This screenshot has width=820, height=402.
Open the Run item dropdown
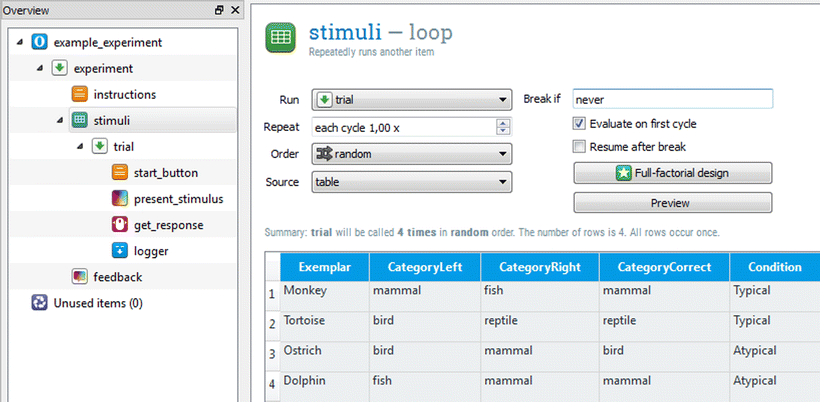pyautogui.click(x=412, y=99)
